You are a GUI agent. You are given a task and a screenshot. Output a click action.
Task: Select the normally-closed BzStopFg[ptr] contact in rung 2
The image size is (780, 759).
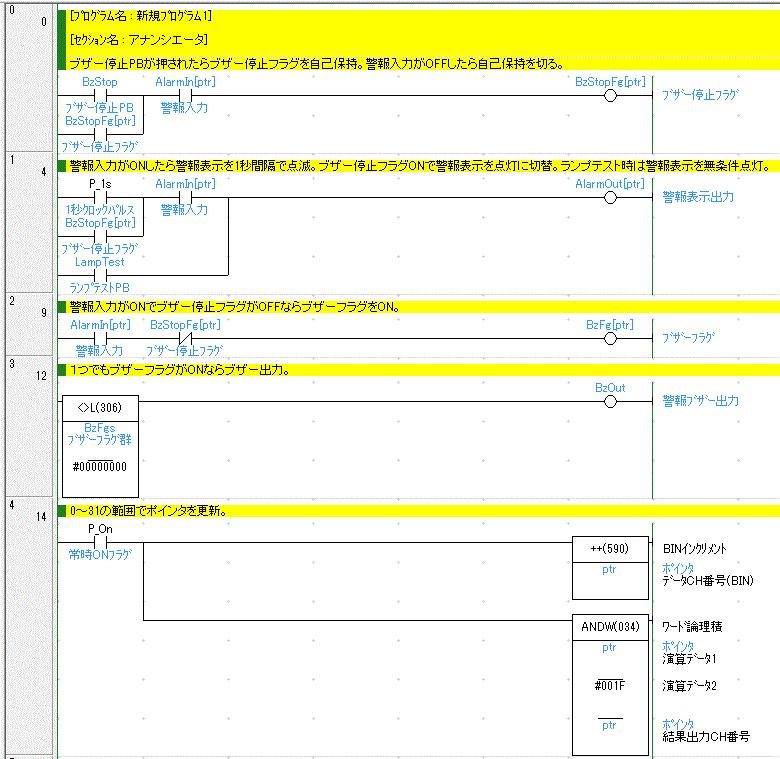pyautogui.click(x=185, y=338)
